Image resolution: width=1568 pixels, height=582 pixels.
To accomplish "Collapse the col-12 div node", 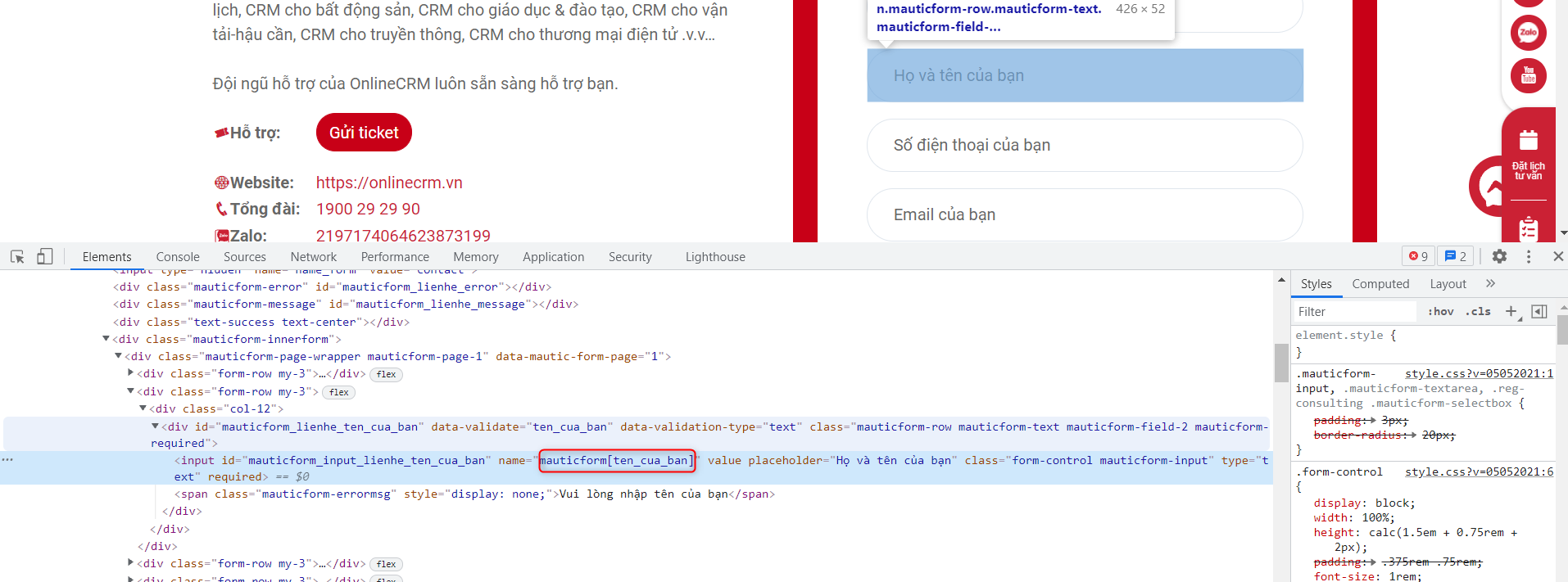I will 143,408.
